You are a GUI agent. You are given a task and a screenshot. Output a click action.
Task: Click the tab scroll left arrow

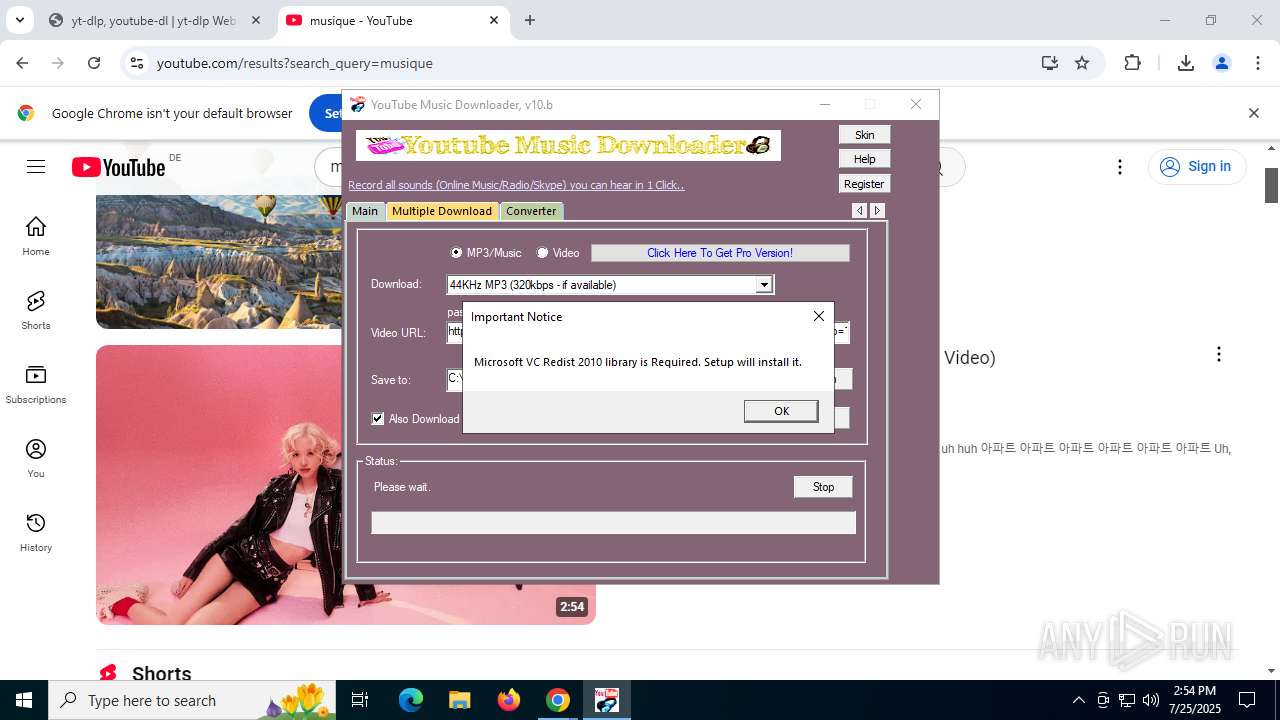[859, 210]
